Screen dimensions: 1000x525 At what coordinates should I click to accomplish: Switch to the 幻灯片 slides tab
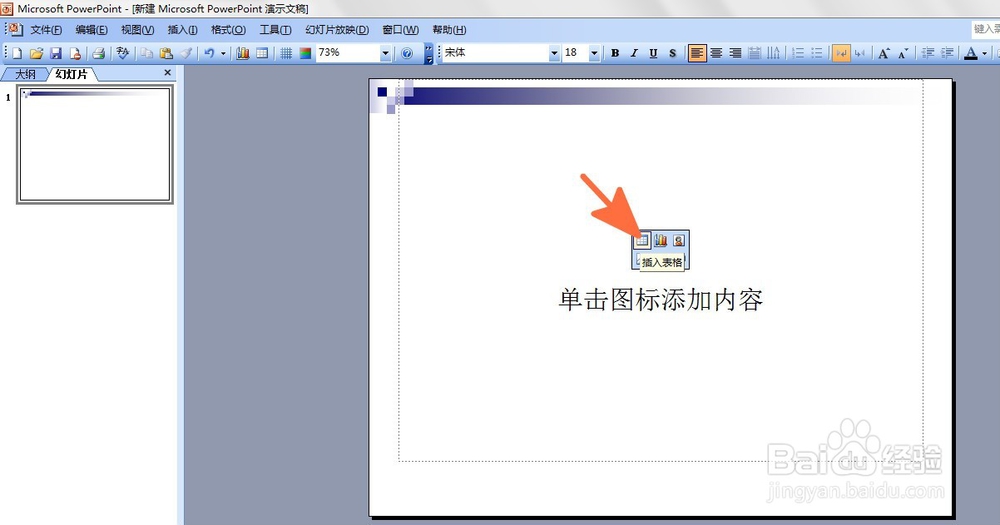(x=71, y=74)
